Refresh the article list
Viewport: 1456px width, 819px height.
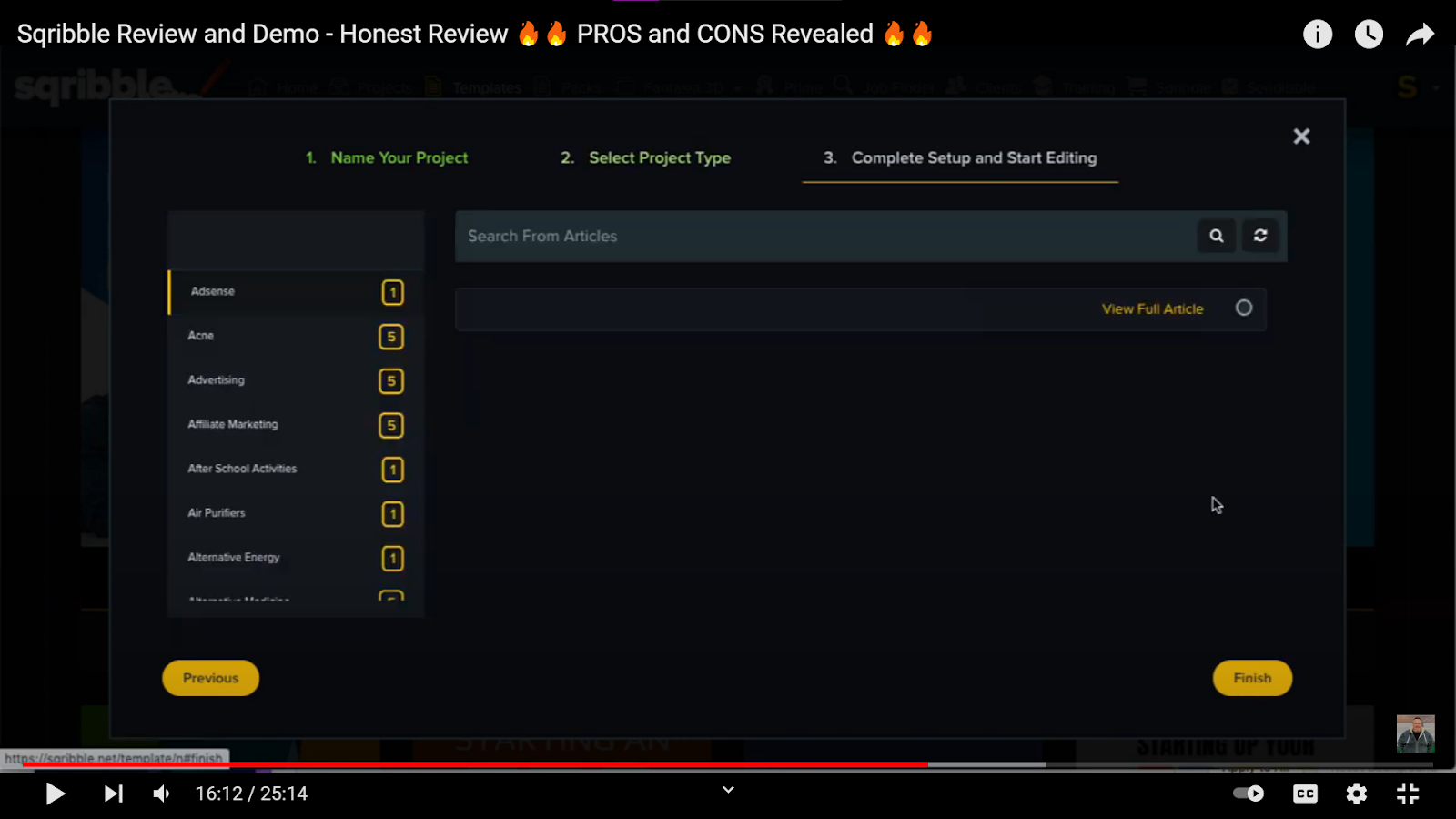(1260, 236)
